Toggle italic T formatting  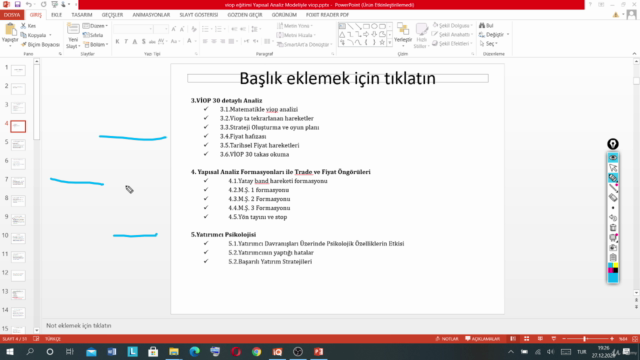pos(126,41)
